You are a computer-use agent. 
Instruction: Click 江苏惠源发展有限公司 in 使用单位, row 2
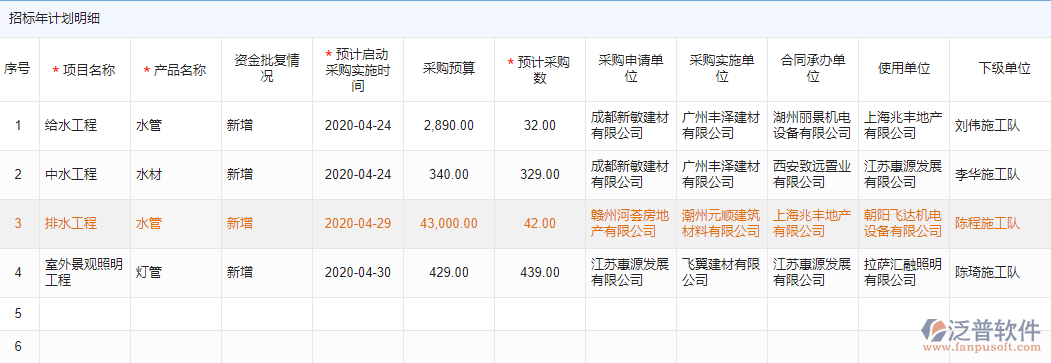click(904, 175)
